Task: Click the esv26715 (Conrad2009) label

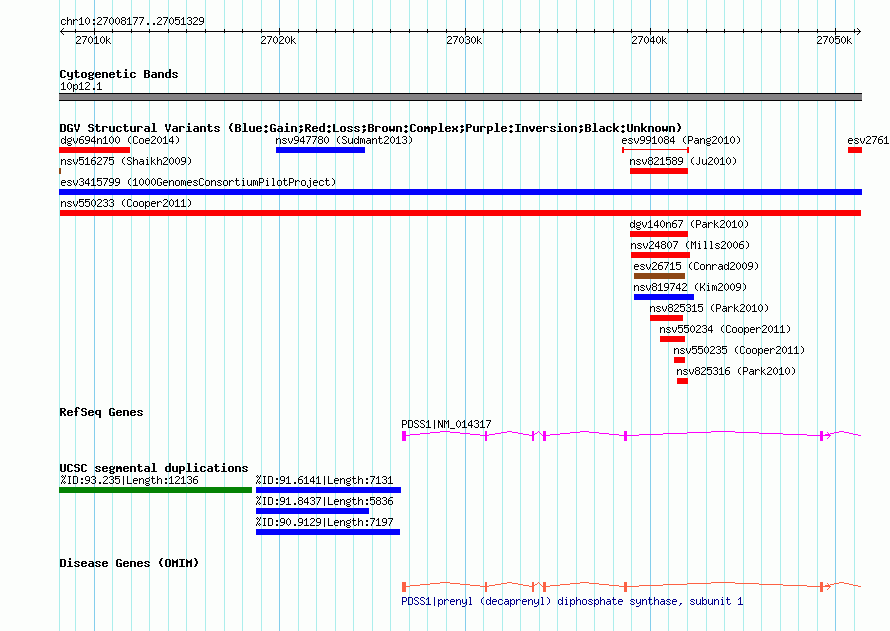Action: click(696, 266)
